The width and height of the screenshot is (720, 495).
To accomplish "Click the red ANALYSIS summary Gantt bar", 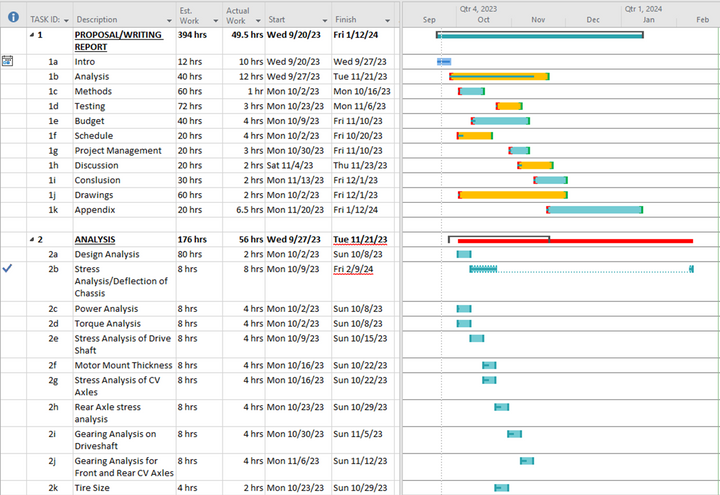I will tap(575, 241).
